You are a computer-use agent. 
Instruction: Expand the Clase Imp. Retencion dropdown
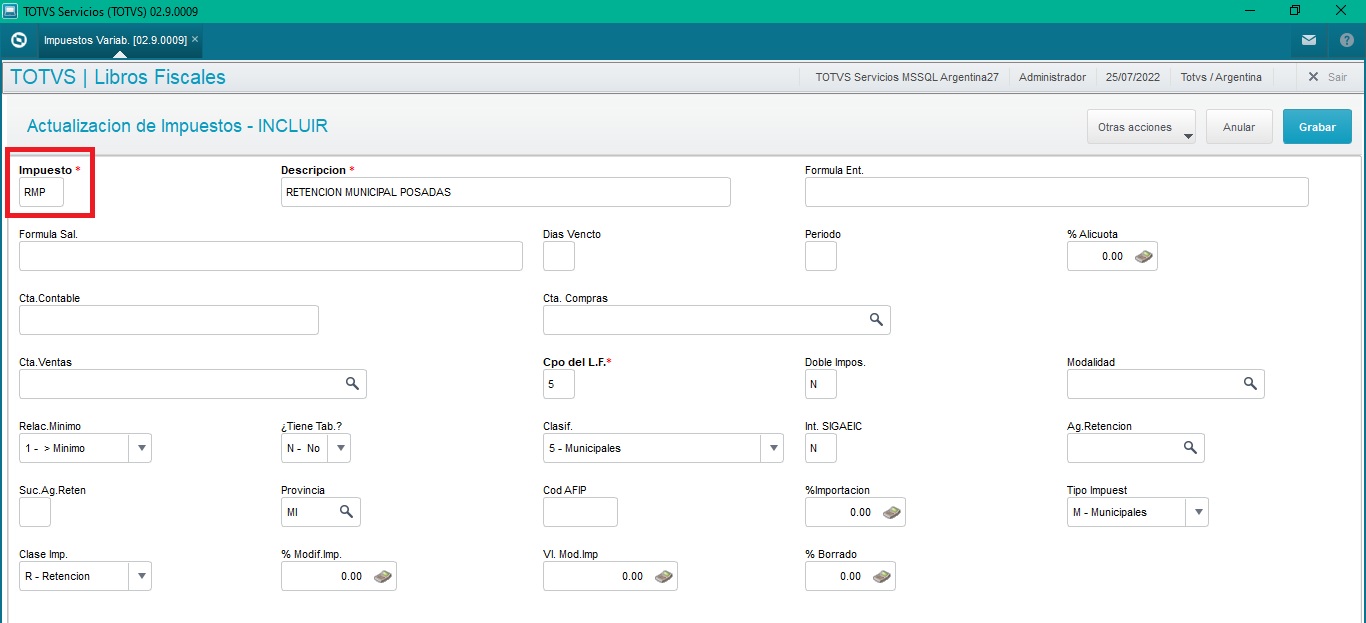pyautogui.click(x=140, y=576)
